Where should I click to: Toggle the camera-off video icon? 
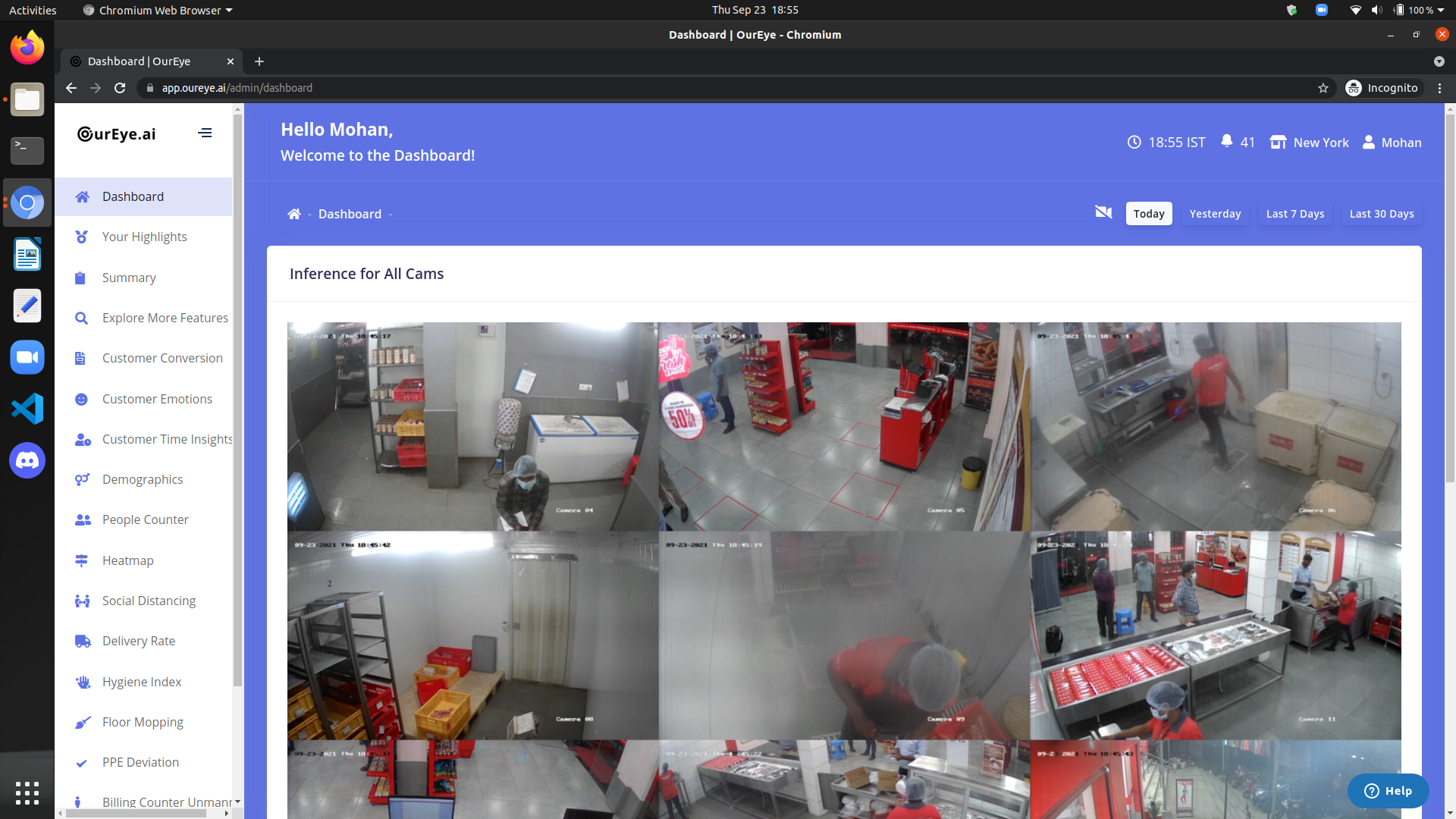(1103, 212)
